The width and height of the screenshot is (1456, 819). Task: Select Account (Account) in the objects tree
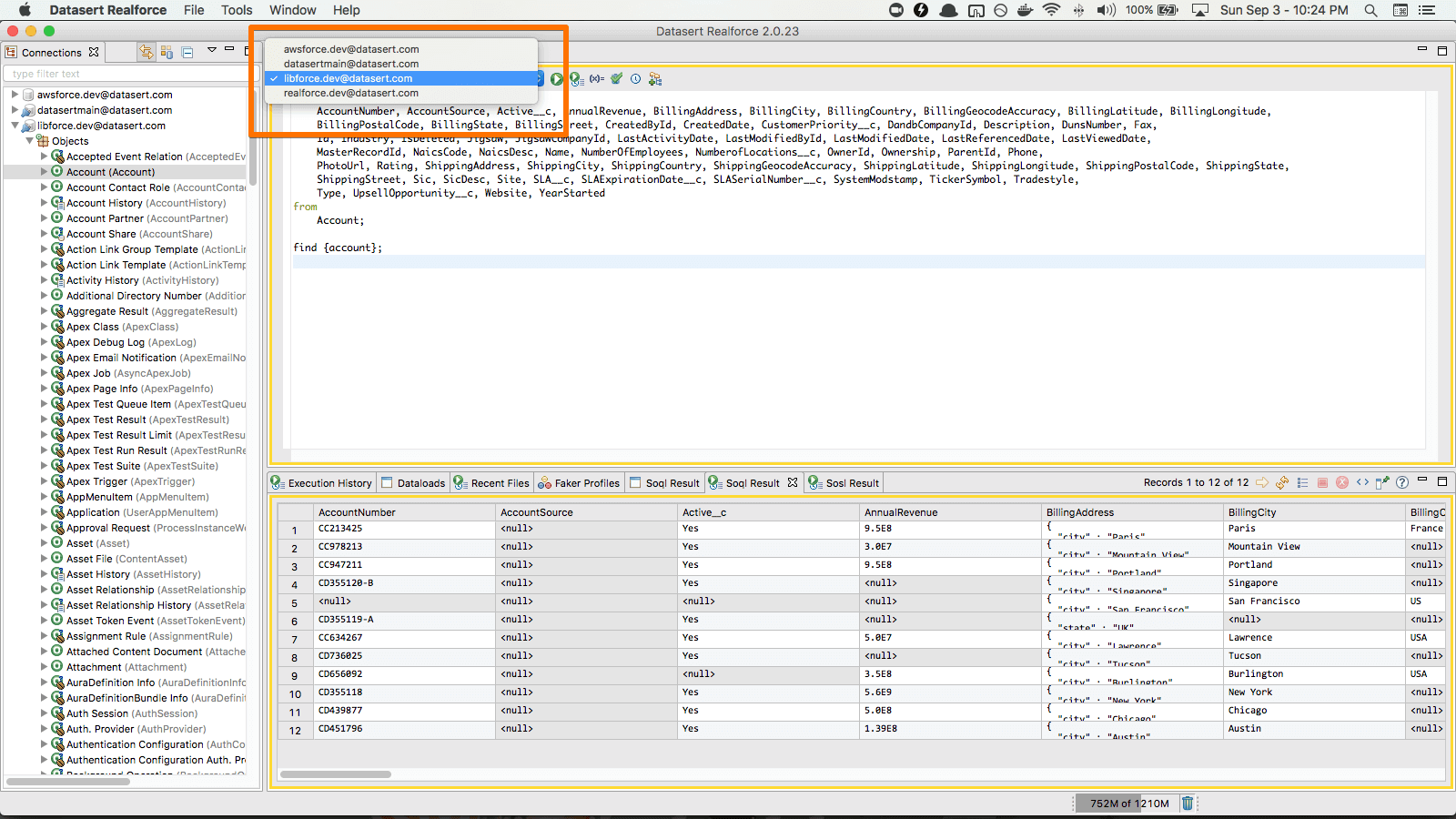click(x=110, y=172)
